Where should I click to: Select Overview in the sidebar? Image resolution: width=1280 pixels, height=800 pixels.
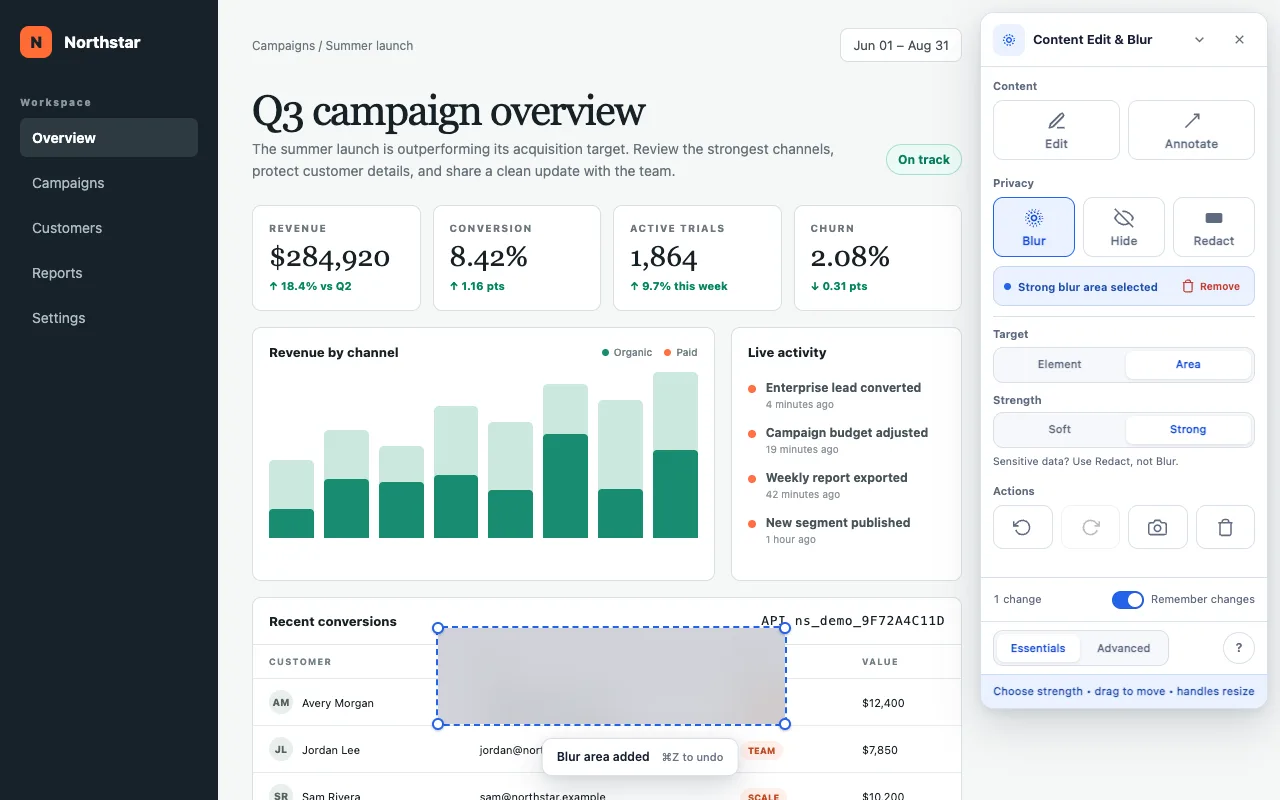[109, 138]
